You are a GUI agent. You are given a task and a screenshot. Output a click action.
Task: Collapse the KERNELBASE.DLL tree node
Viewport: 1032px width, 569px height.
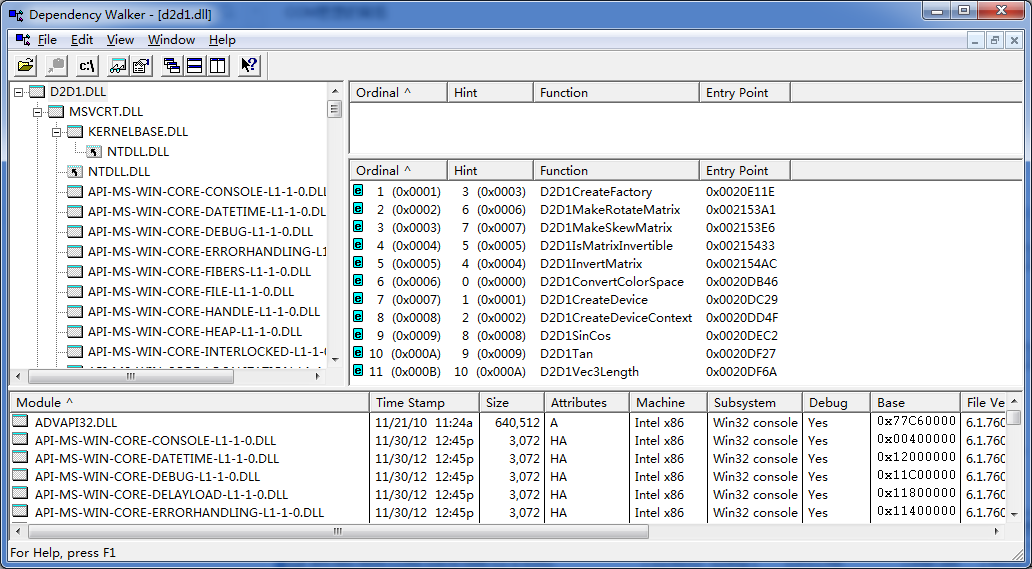[x=57, y=132]
